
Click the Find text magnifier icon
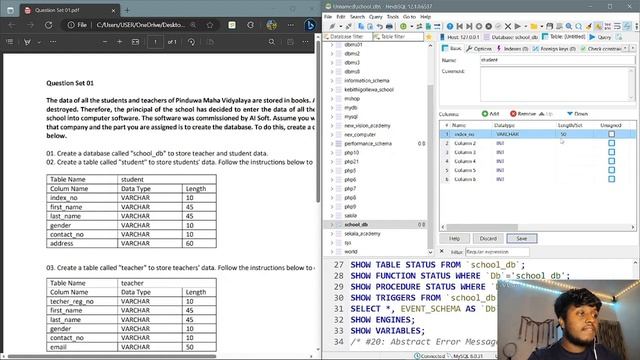569,26
